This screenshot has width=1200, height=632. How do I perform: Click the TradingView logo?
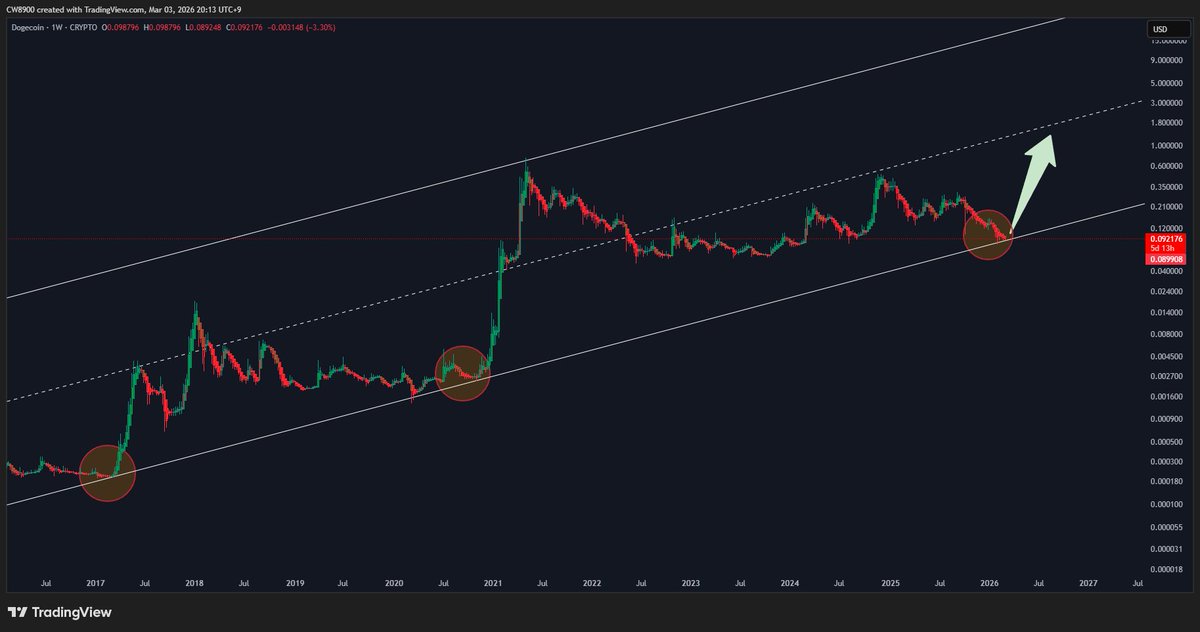click(x=60, y=612)
